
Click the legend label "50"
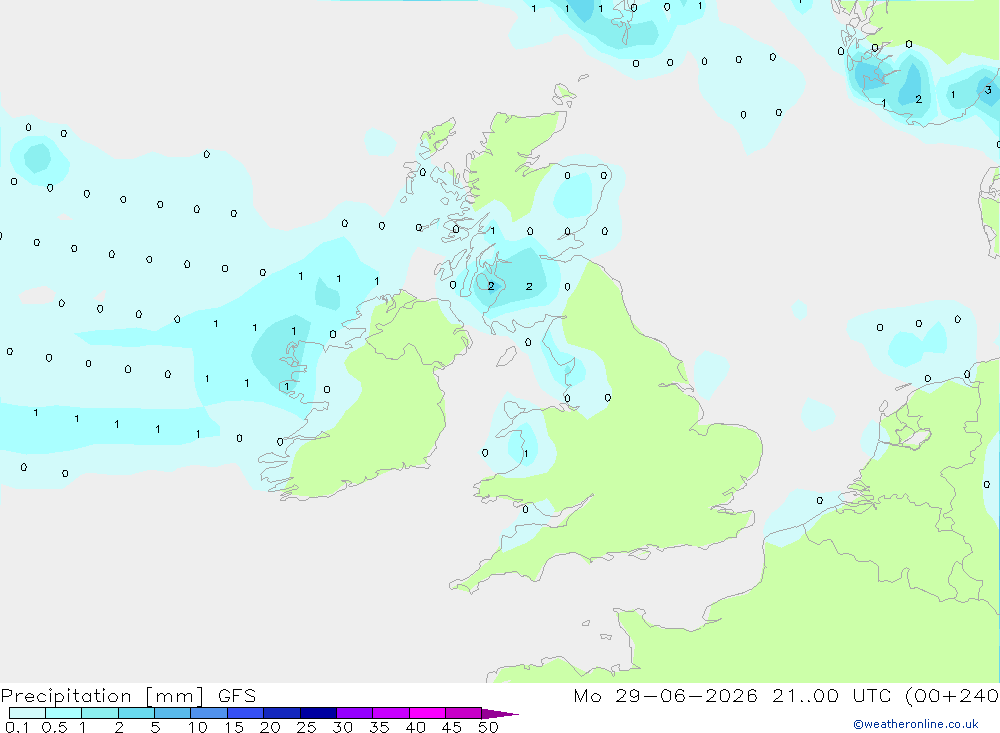tap(488, 727)
